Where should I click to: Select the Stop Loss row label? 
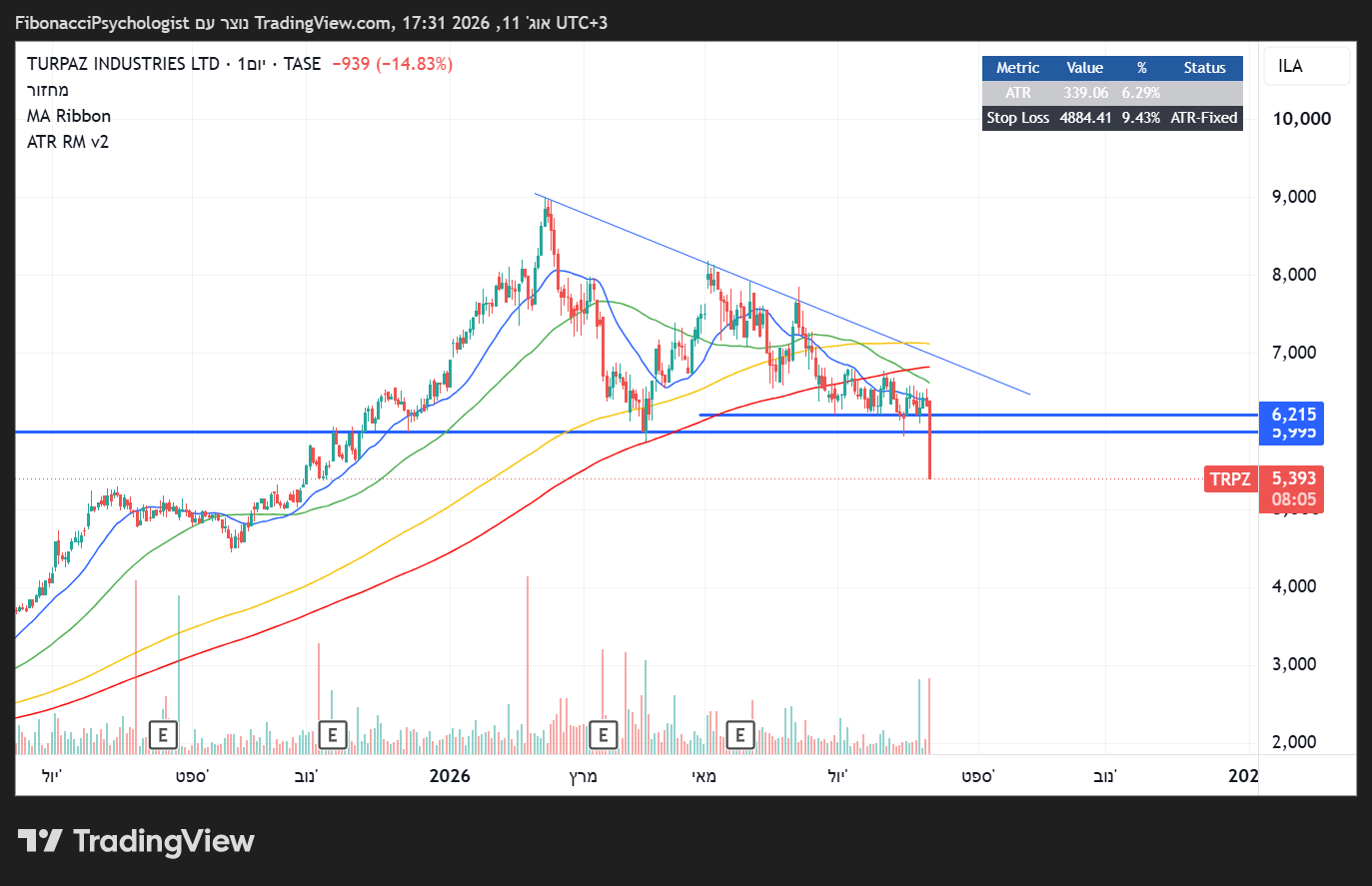click(1017, 118)
